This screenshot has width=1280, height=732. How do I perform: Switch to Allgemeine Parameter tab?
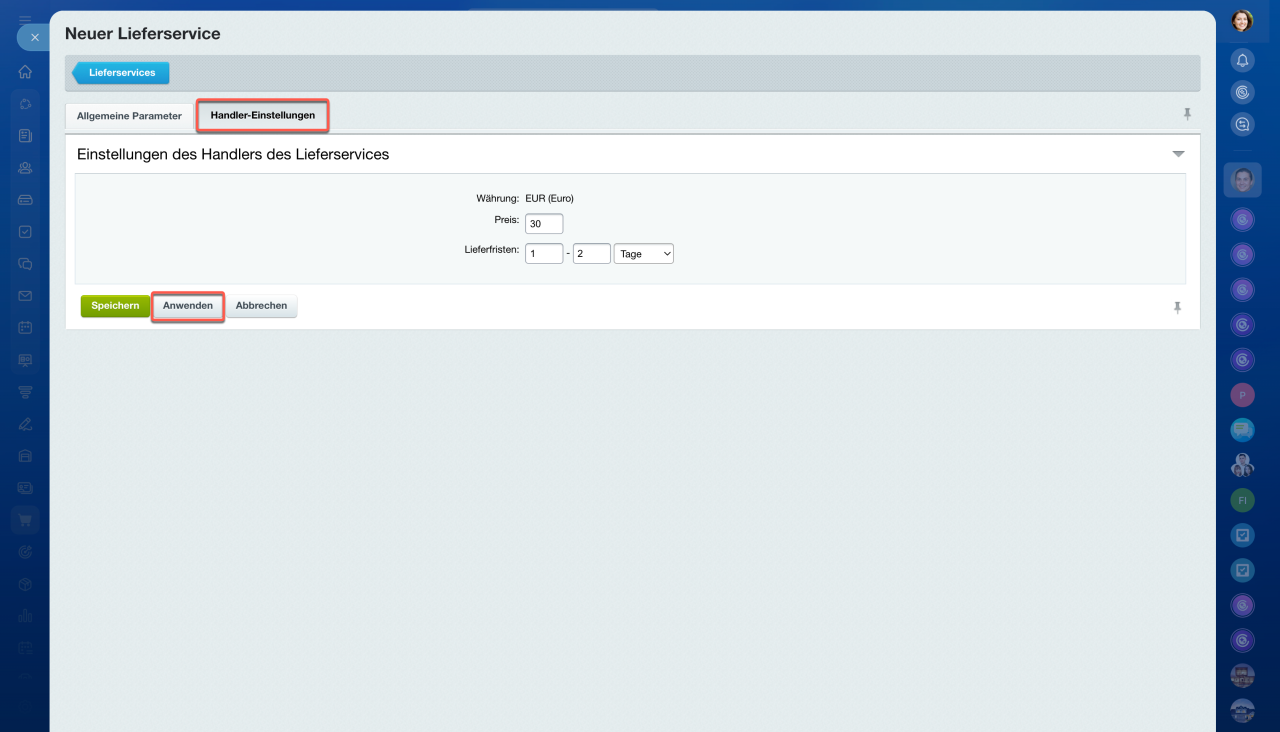(129, 116)
